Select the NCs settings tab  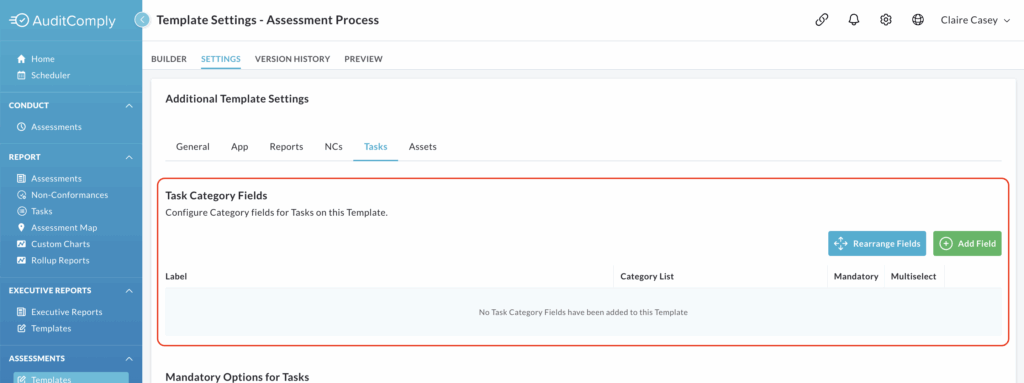point(334,146)
